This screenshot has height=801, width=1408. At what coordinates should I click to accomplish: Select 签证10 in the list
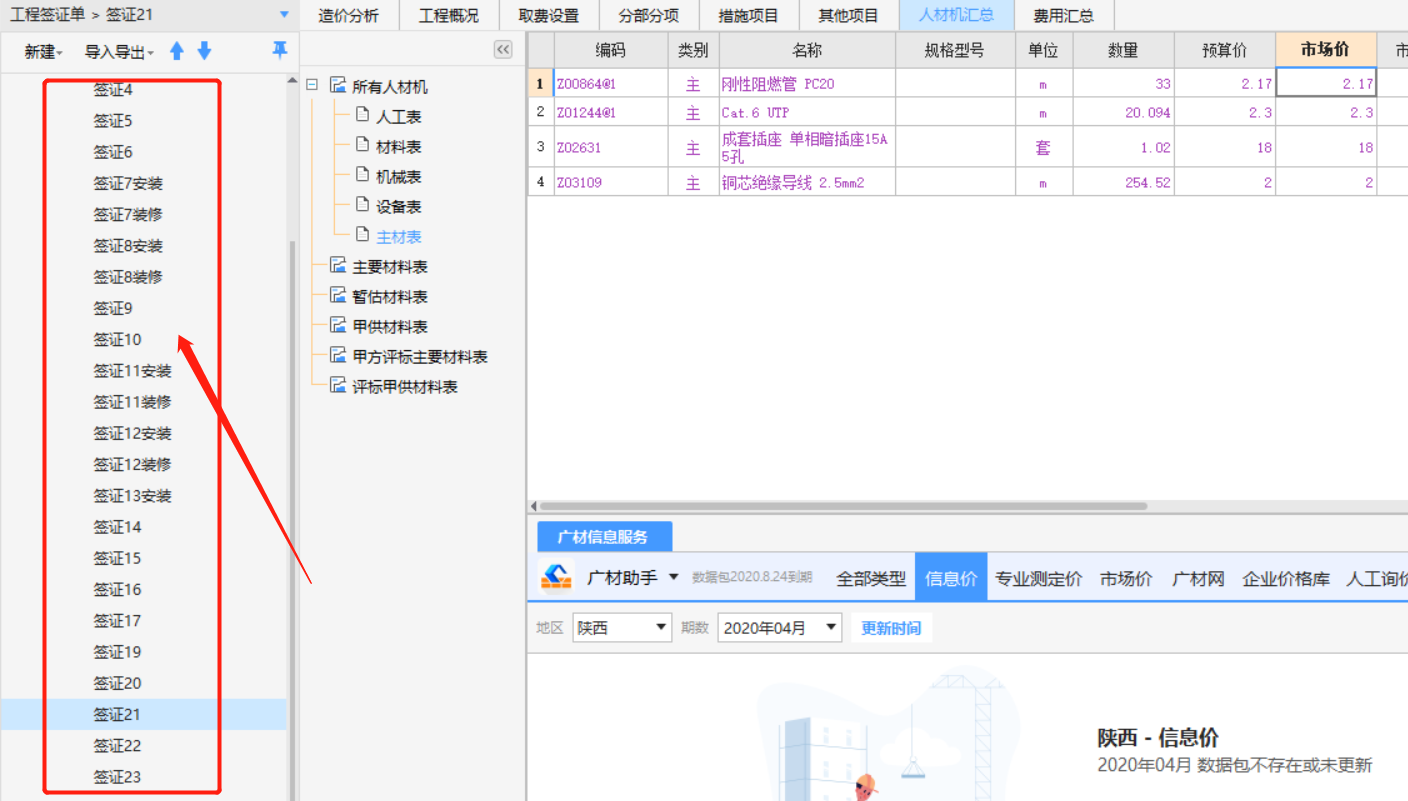(x=117, y=339)
